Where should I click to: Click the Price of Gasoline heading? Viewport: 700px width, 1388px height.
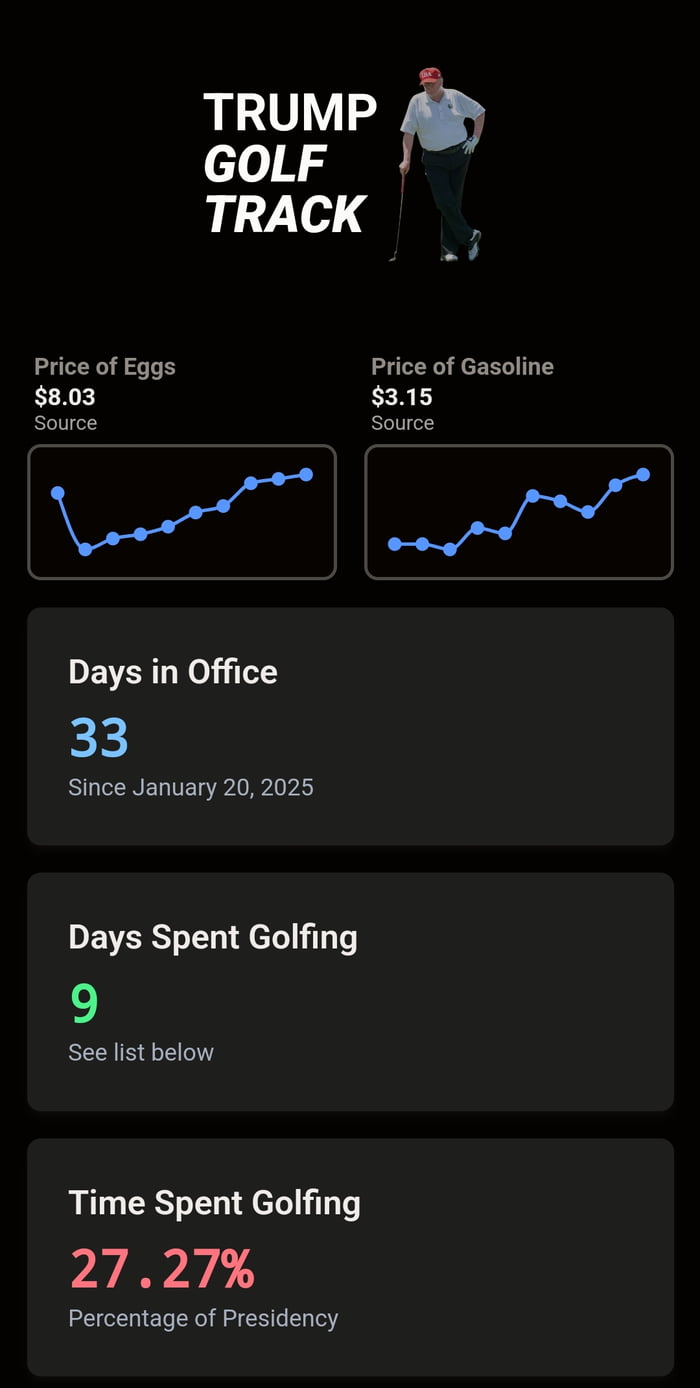[462, 367]
